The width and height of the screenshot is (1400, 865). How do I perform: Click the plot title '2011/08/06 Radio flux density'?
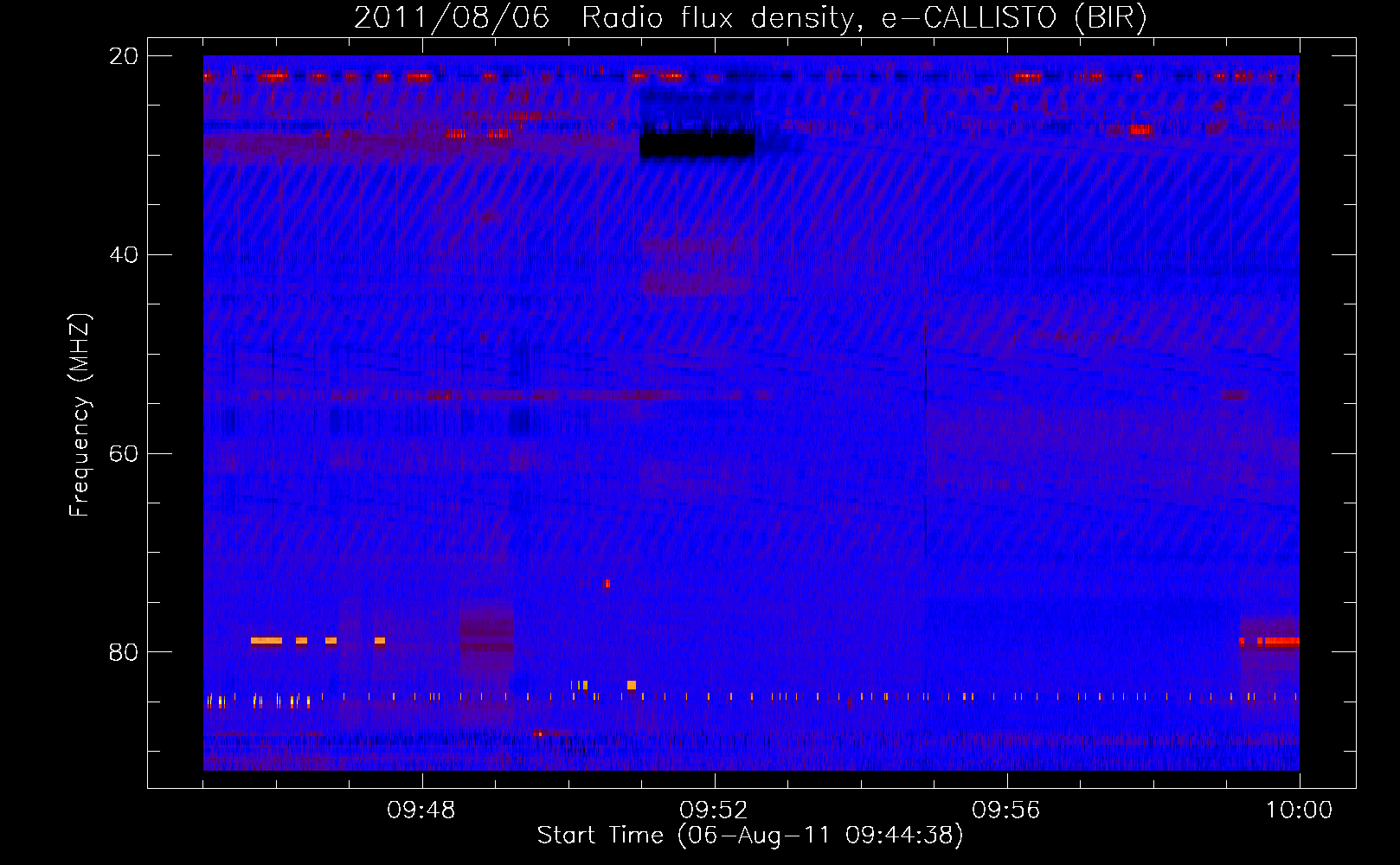click(x=603, y=17)
